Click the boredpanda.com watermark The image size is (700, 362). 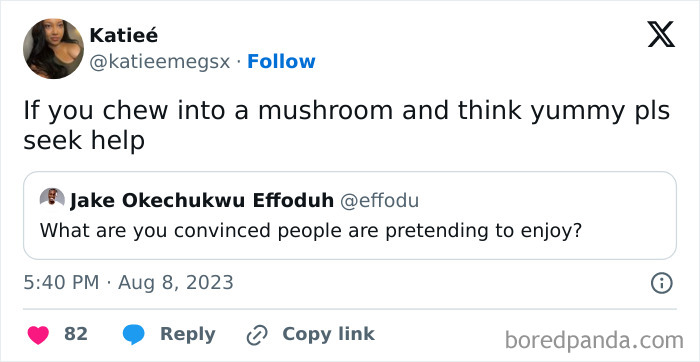[x=594, y=341]
